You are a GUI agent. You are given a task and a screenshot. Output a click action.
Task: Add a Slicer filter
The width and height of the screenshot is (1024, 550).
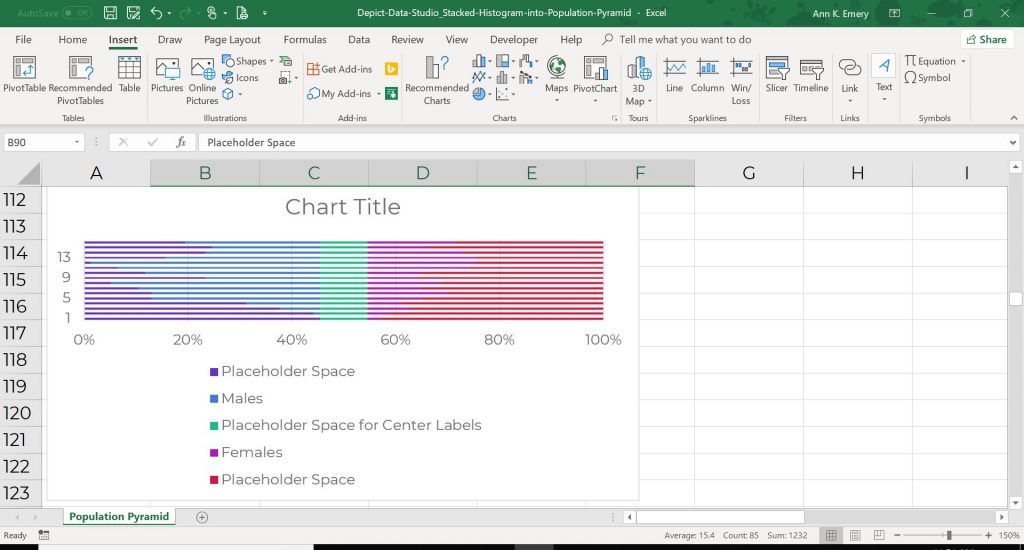point(776,74)
